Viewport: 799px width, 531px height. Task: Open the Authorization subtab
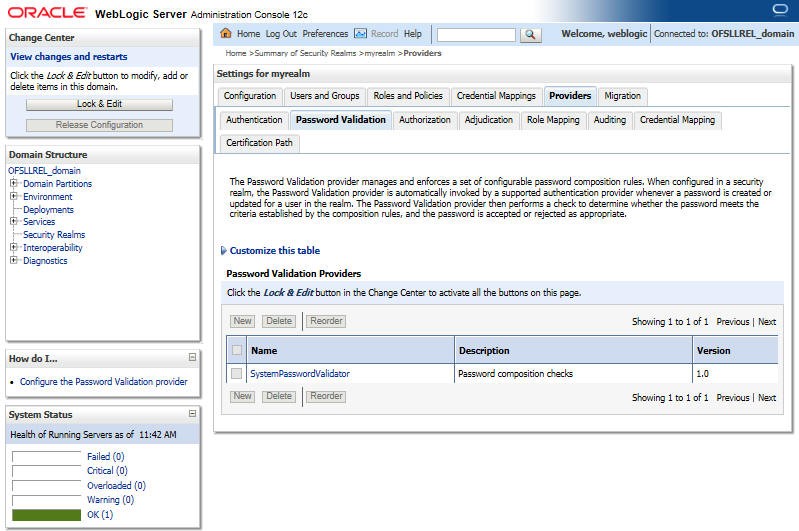[424, 120]
